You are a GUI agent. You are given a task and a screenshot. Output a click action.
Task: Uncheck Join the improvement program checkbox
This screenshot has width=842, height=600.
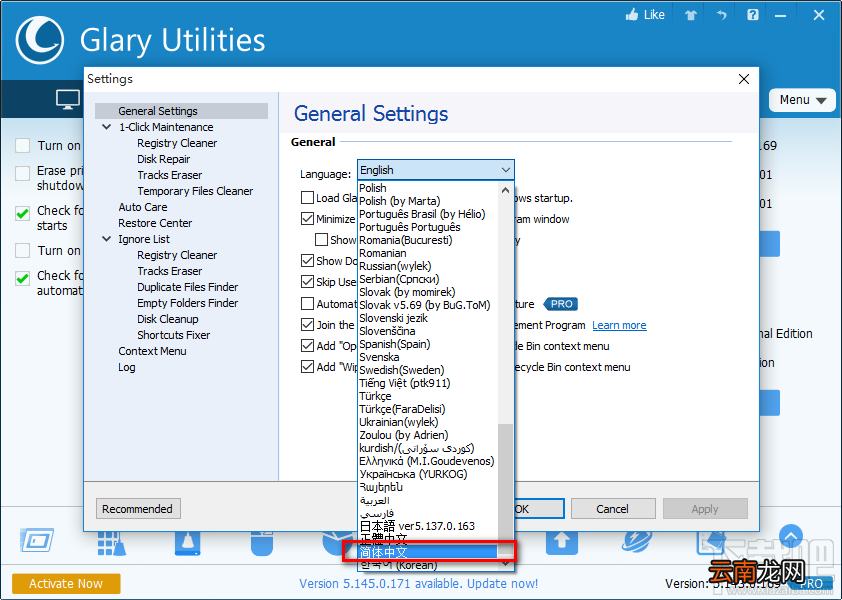point(307,325)
